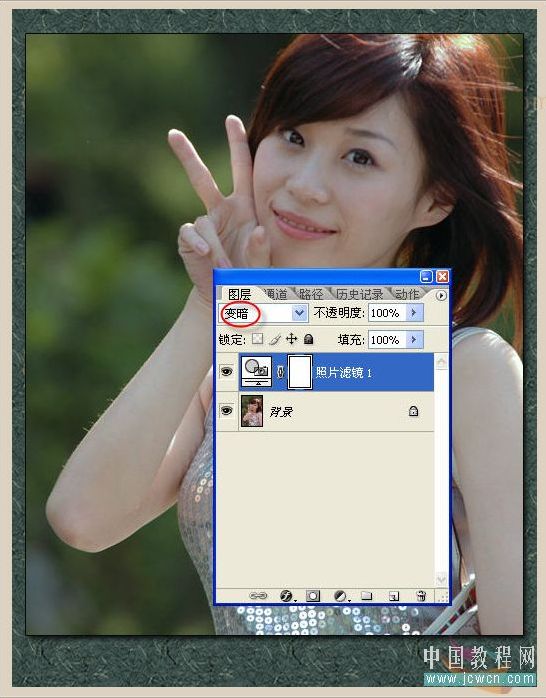Click the photo filter adjustment thumbnail

tap(256, 372)
